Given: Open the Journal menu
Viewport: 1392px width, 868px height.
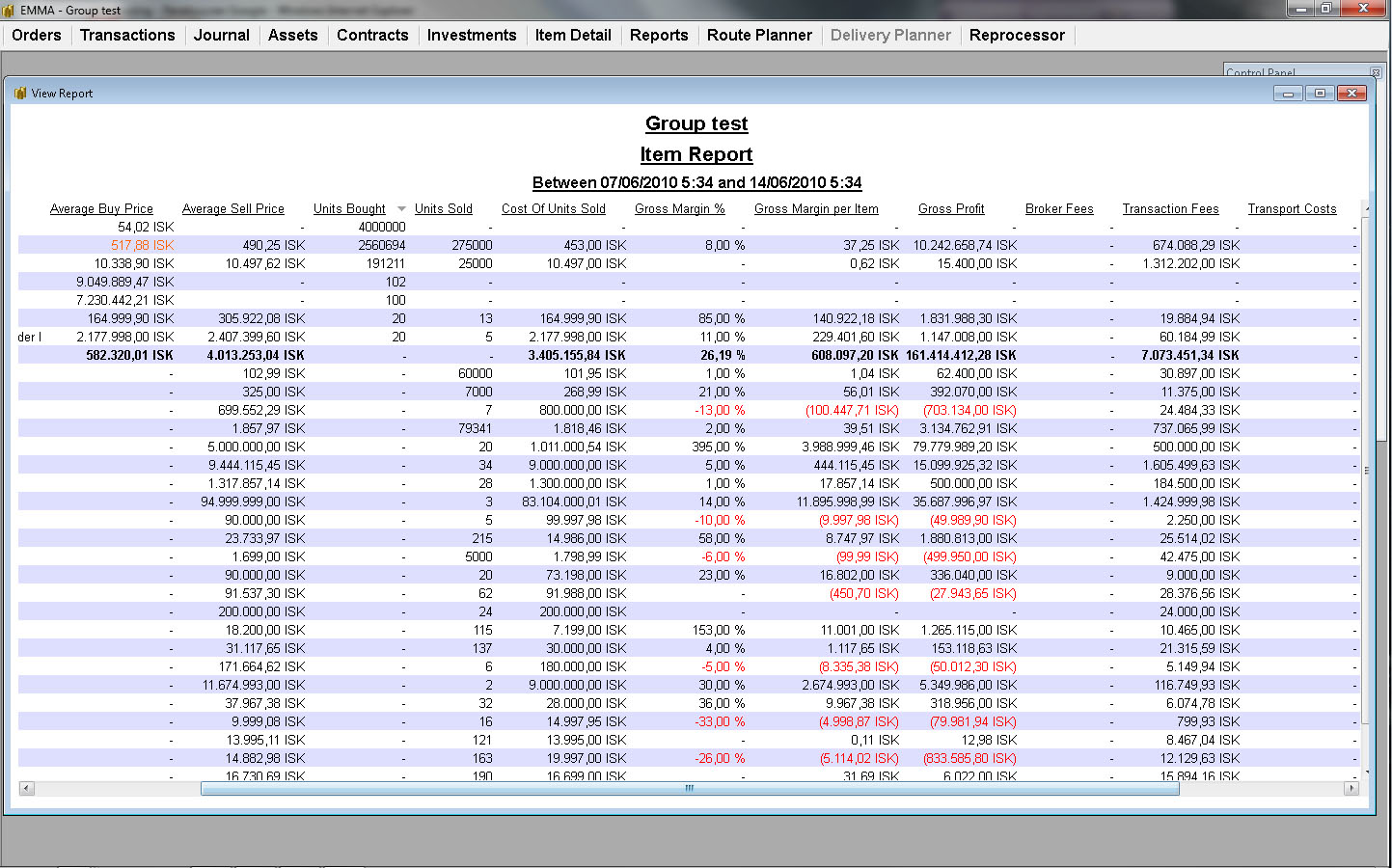Looking at the screenshot, I should click(x=222, y=35).
